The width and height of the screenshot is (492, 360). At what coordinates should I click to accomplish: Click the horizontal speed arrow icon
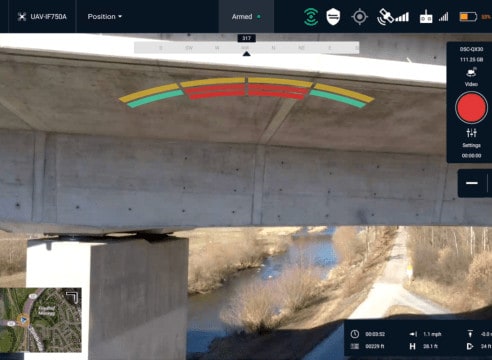click(x=413, y=334)
